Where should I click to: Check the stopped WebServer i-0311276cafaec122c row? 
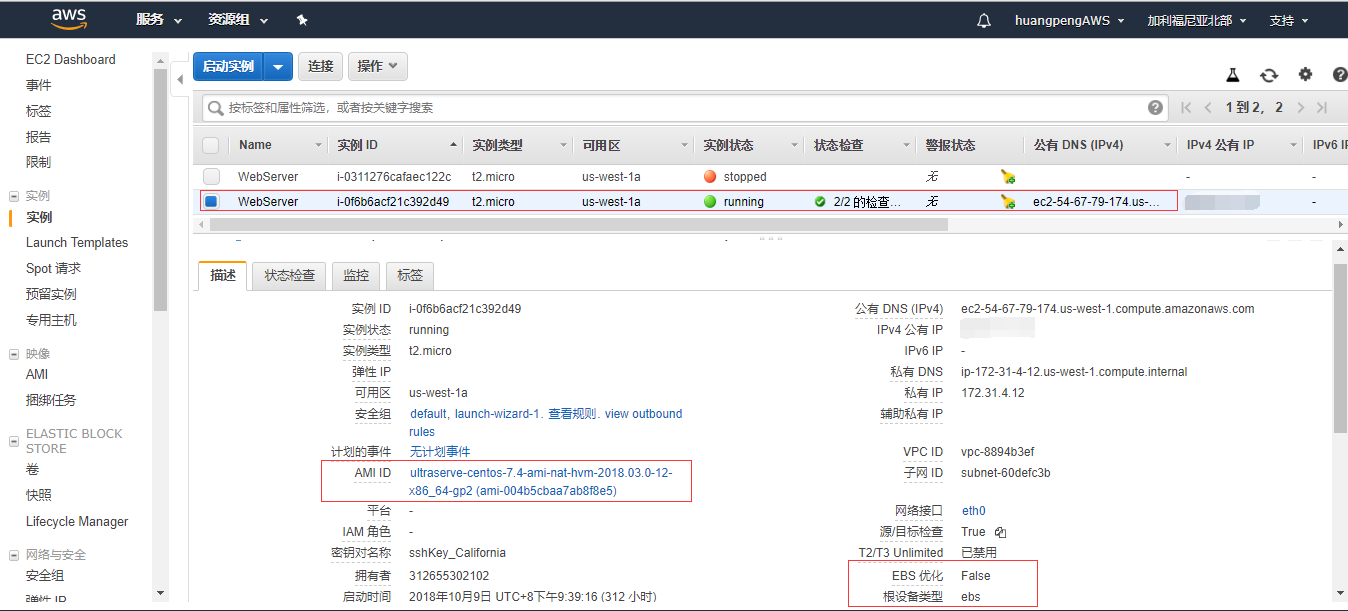211,177
